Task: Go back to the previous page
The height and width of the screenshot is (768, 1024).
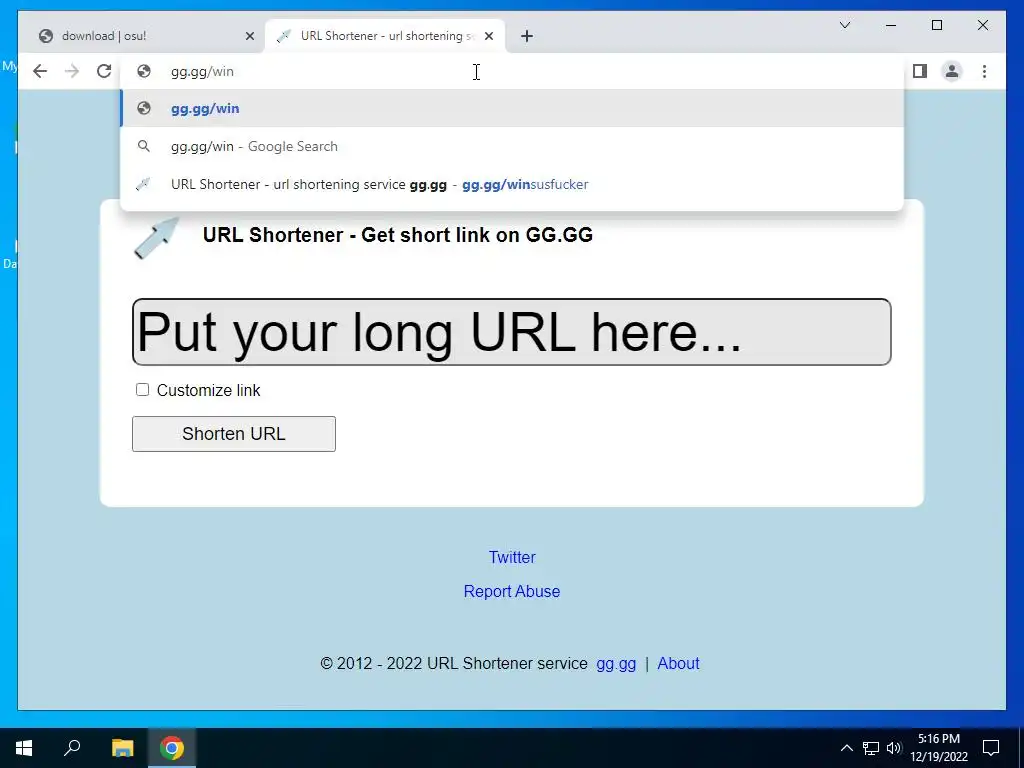Action: [x=40, y=71]
